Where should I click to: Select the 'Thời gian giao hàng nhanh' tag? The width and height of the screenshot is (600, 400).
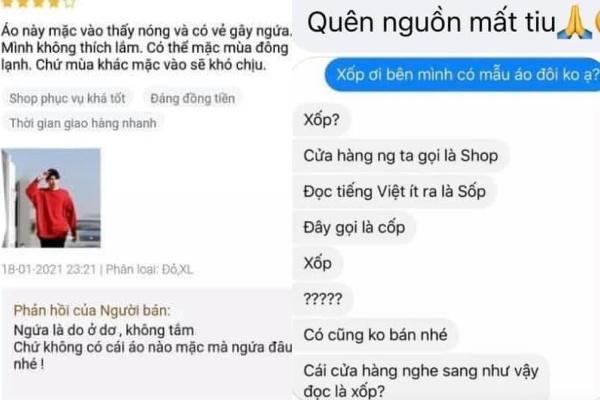[83, 123]
